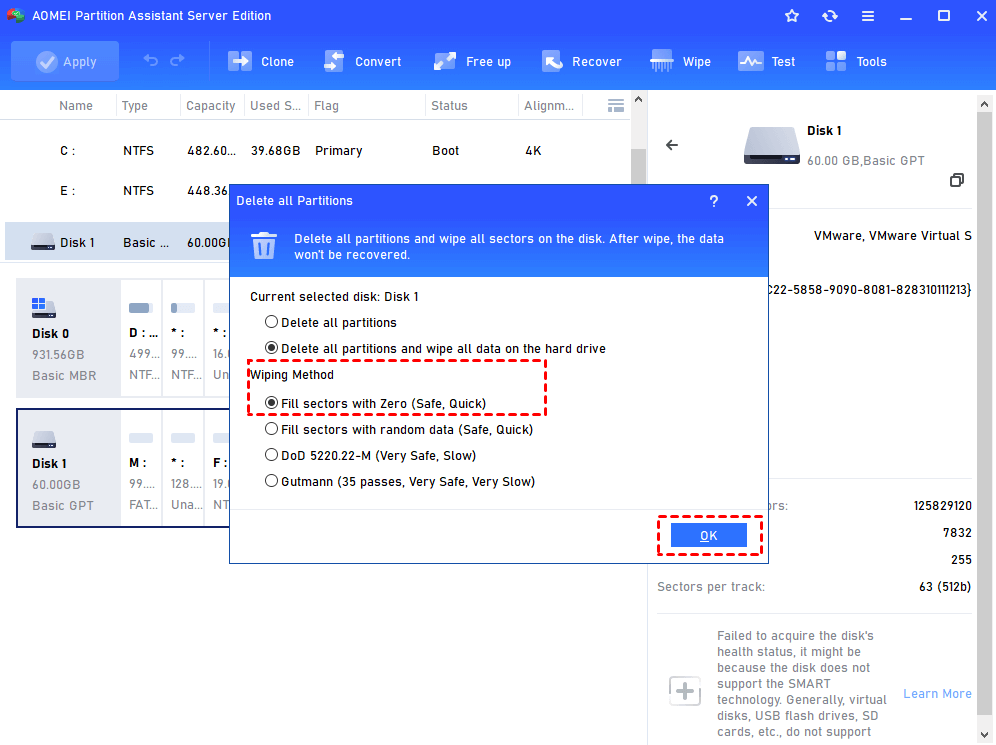Image resolution: width=996 pixels, height=745 pixels.
Task: Sort by Name column header
Action: pos(76,106)
